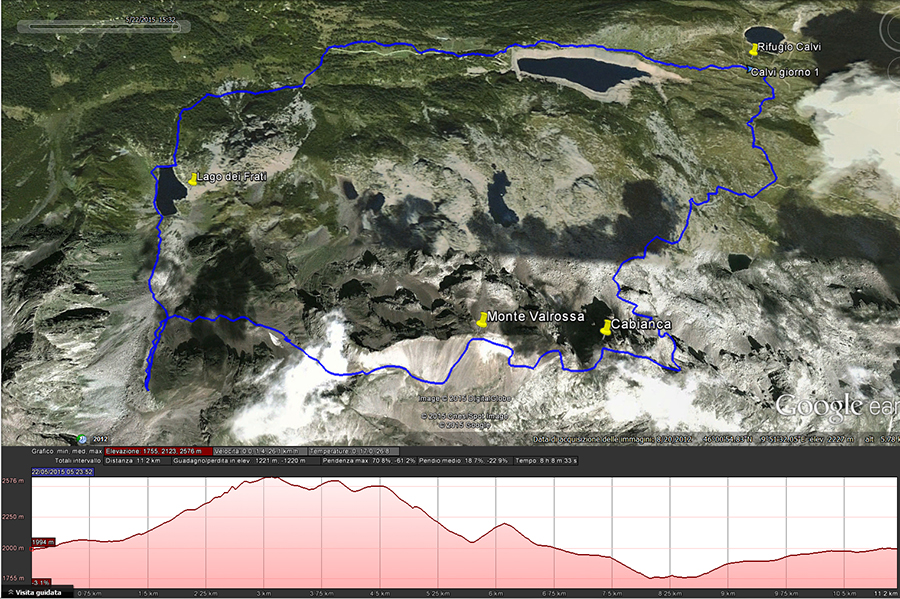This screenshot has width=900, height=599.
Task: Click the time slider track bar
Action: click(x=103, y=27)
